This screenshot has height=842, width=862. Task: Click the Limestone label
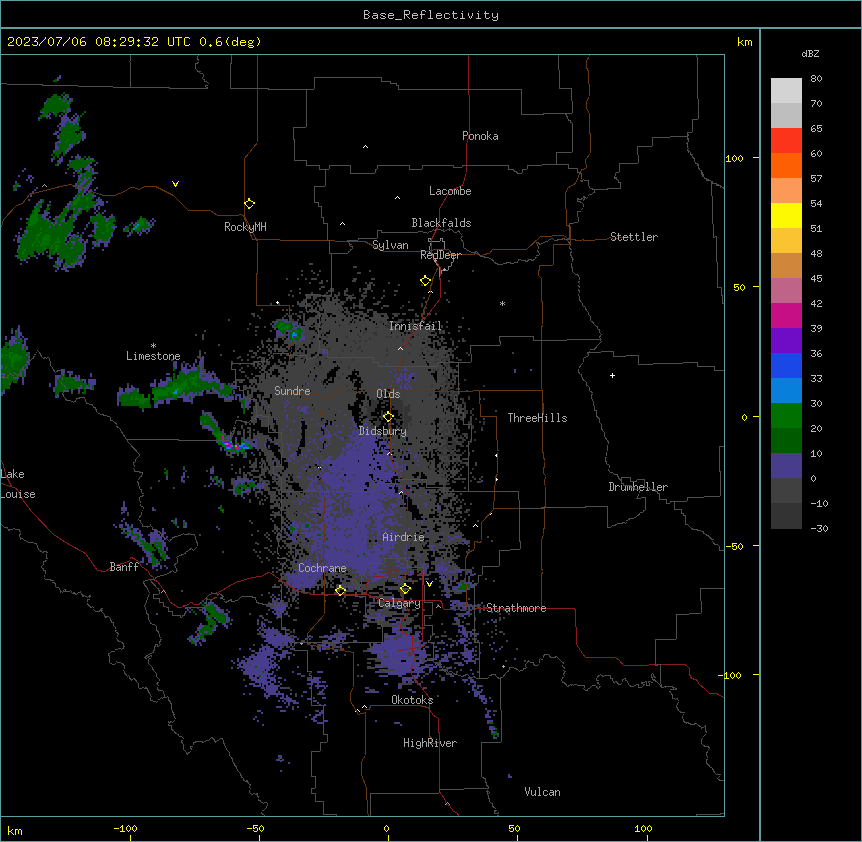tap(153, 356)
